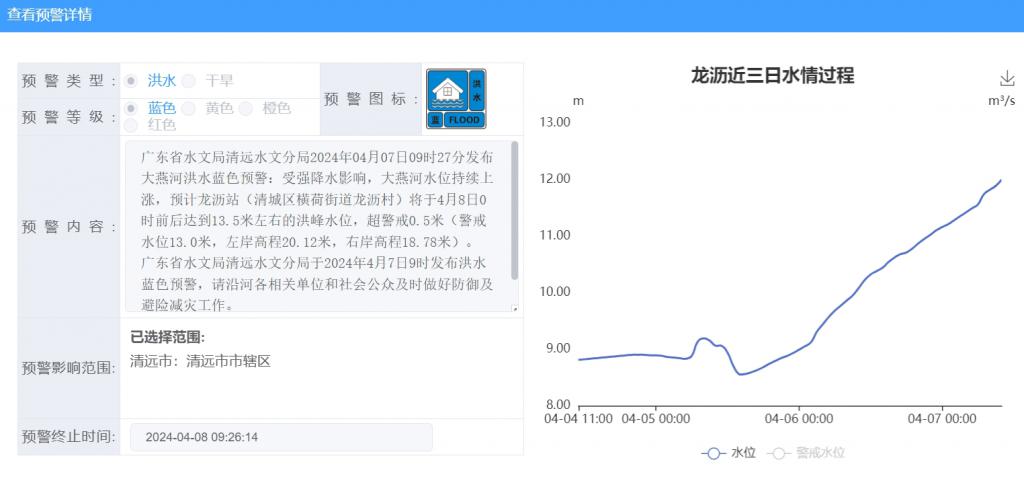Click the 11.00 y-axis label
Viewport: 1024px width, 485px height.
point(554,235)
